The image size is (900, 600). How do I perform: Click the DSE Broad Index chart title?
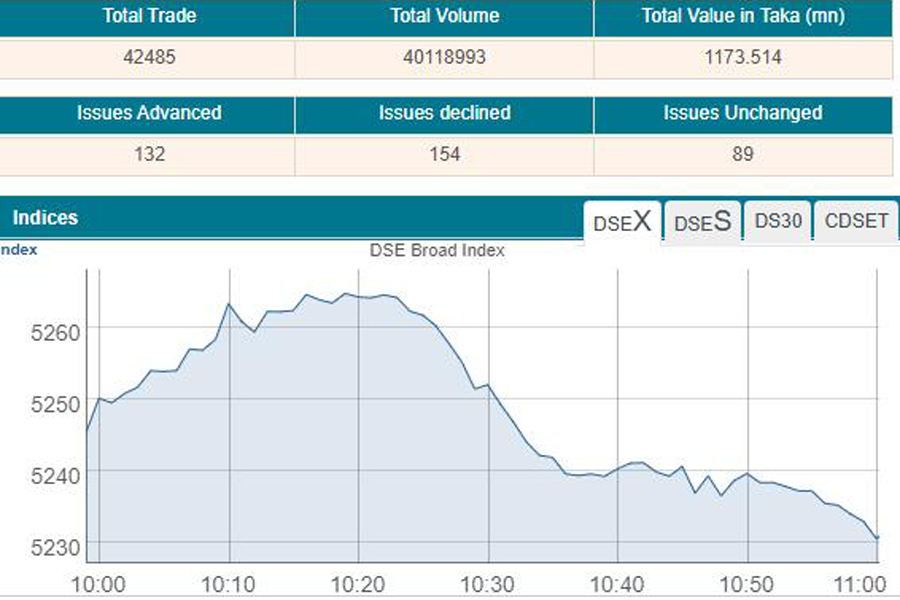coord(437,251)
